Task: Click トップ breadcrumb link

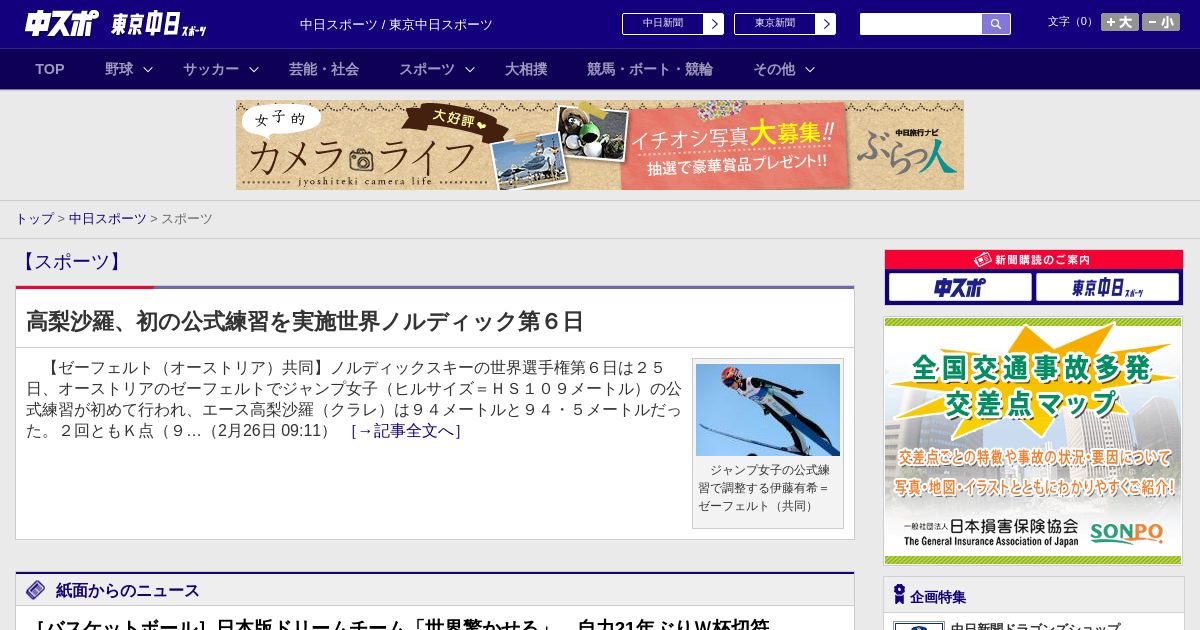Action: pyautogui.click(x=34, y=218)
